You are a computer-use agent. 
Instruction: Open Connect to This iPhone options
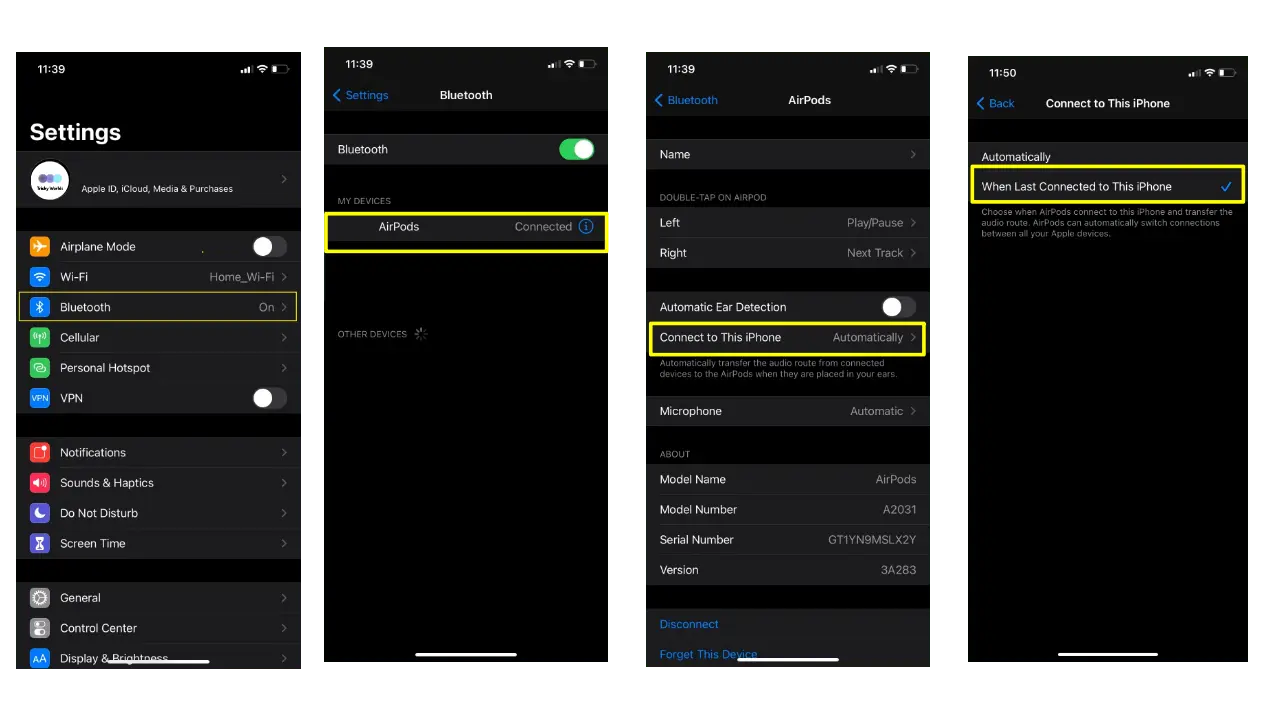787,338
